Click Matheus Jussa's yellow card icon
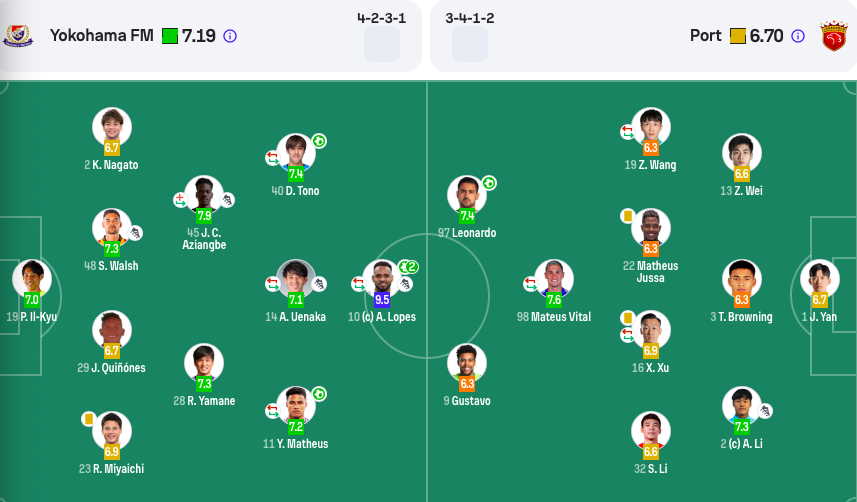857x502 pixels. coord(627,216)
